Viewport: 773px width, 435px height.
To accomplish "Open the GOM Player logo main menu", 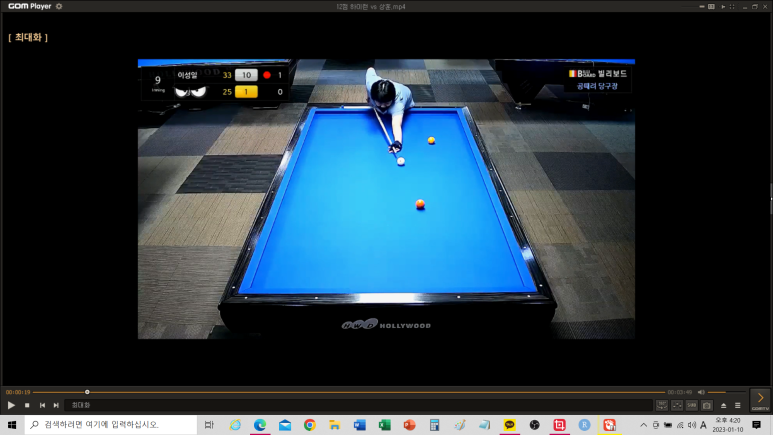I will [x=30, y=6].
